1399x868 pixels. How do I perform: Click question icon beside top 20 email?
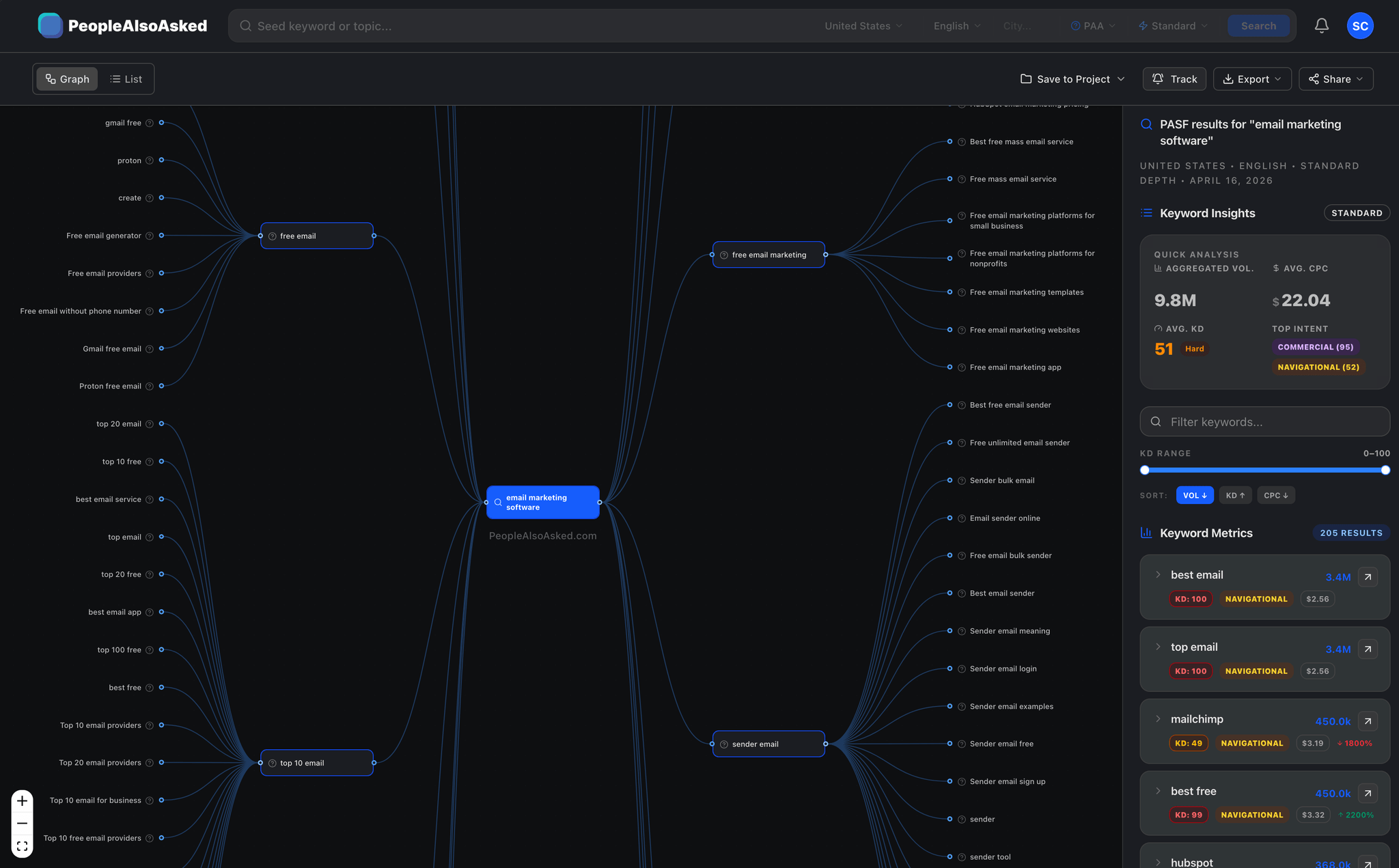click(149, 424)
